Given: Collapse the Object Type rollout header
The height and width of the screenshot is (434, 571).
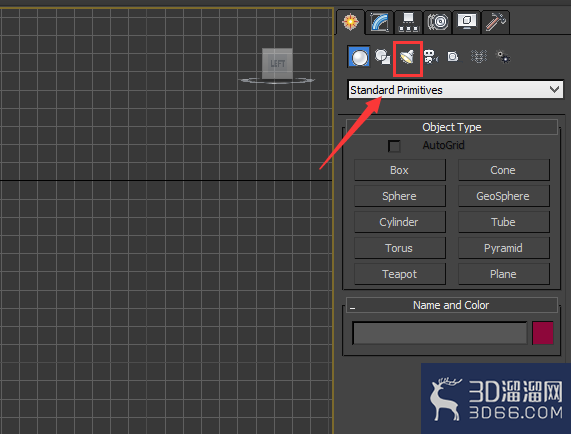Looking at the screenshot, I should point(452,127).
